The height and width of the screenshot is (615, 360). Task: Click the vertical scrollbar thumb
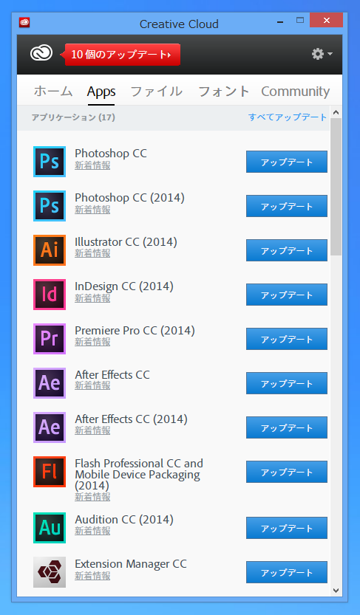(336, 187)
